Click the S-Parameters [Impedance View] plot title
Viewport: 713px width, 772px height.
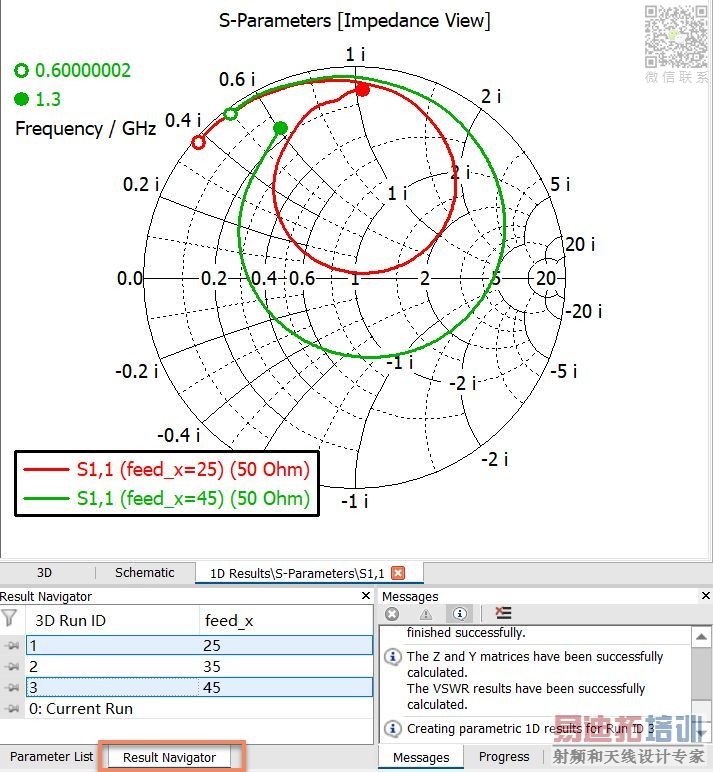[355, 21]
